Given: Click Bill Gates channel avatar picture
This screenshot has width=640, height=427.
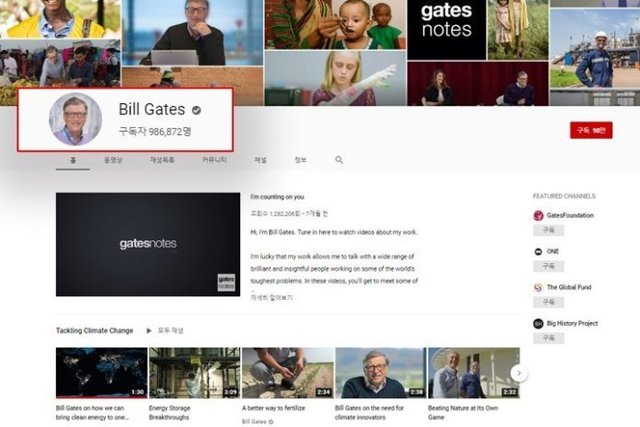Looking at the screenshot, I should point(75,121).
